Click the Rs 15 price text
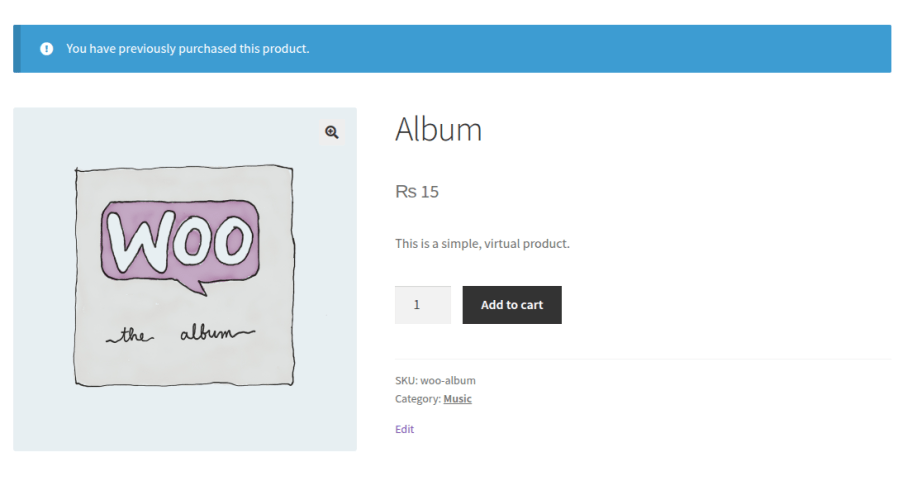This screenshot has height=481, width=898. click(x=417, y=192)
